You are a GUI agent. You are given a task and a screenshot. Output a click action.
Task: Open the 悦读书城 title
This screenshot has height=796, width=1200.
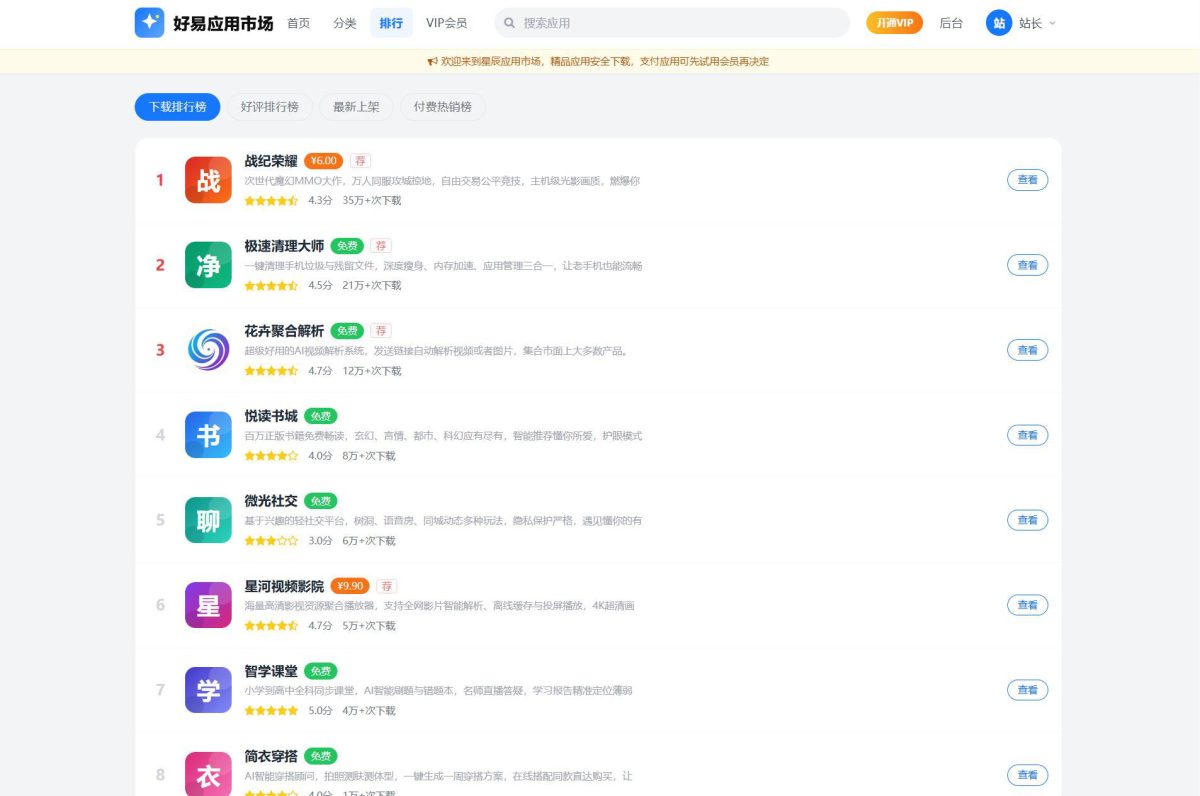[271, 416]
